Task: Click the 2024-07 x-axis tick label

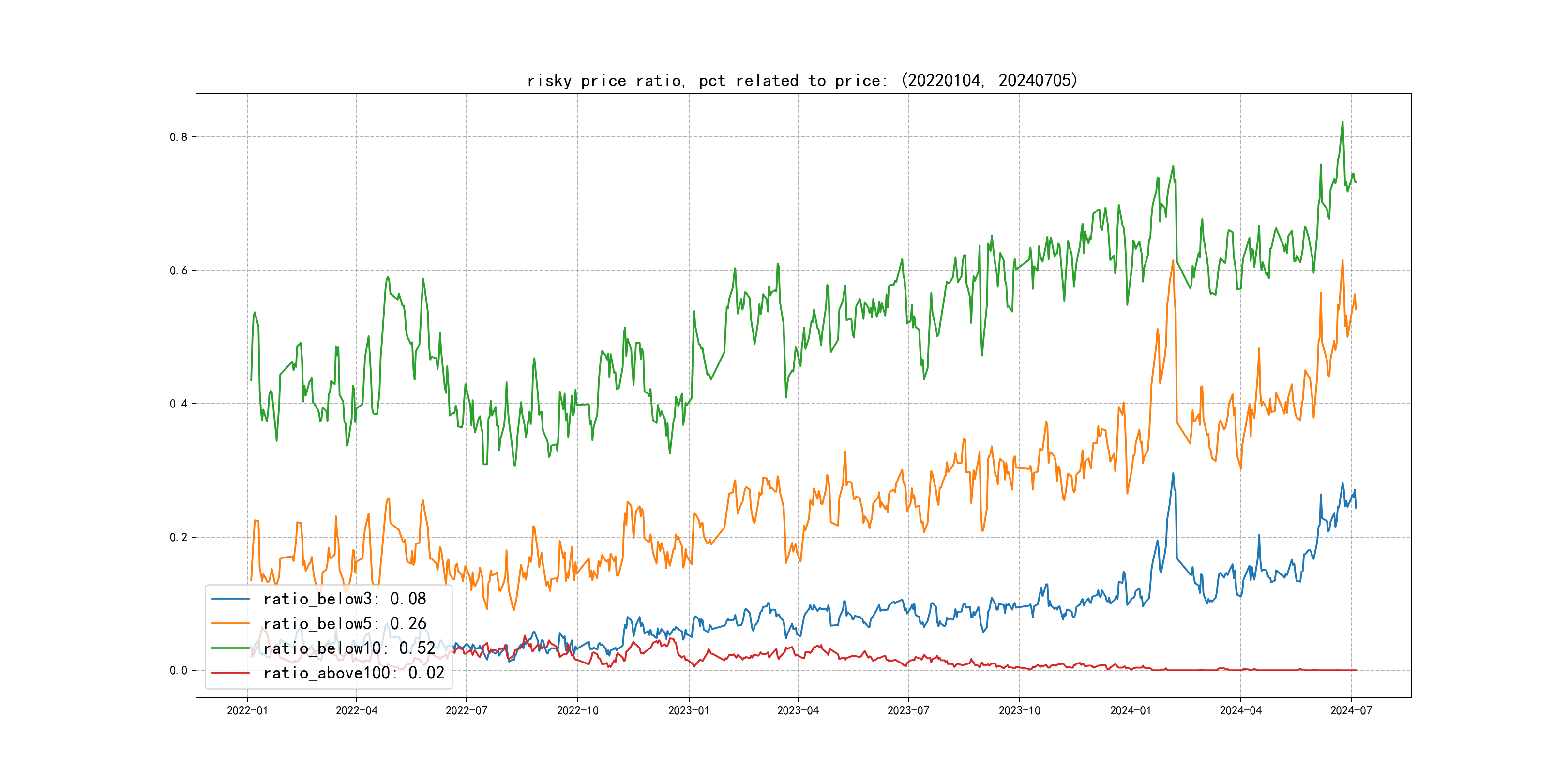Action: 1351,710
